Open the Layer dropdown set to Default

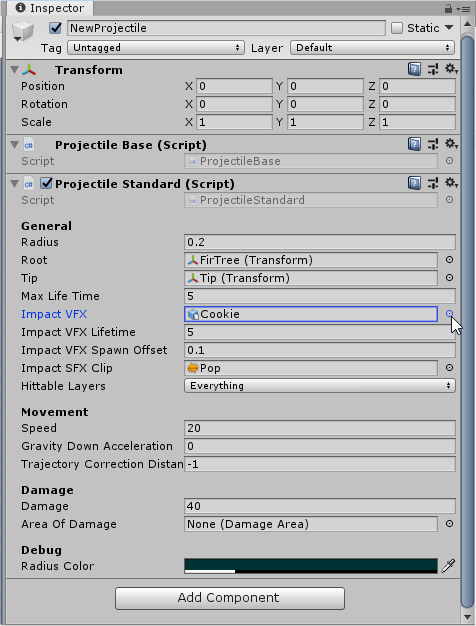click(x=372, y=48)
